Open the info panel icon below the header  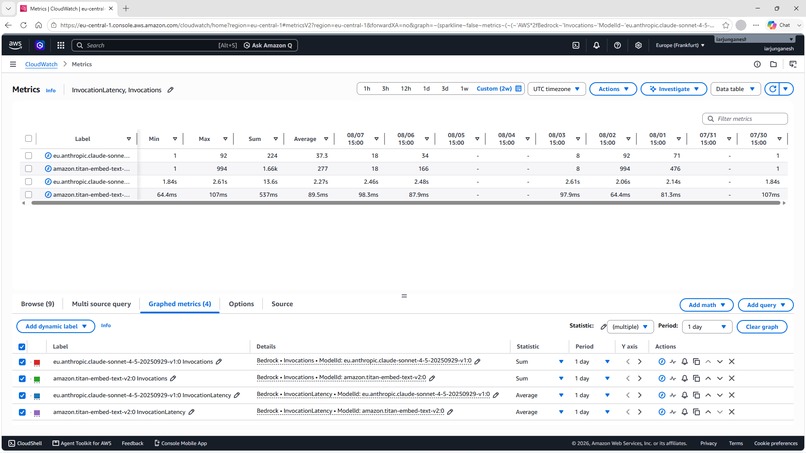click(x=757, y=64)
